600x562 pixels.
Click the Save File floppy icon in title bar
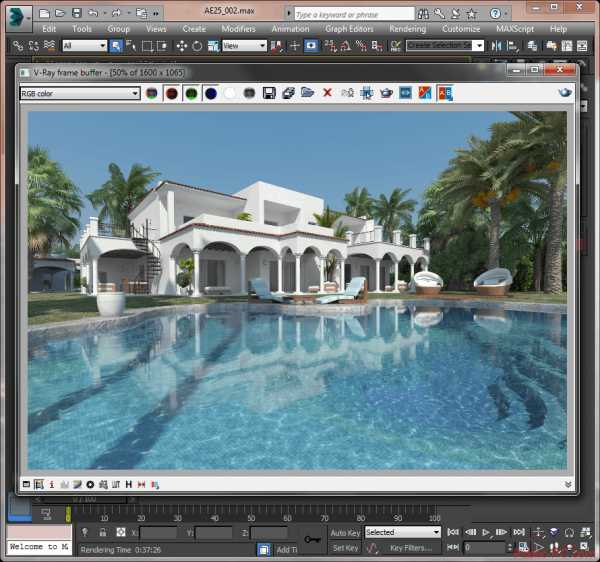point(77,14)
